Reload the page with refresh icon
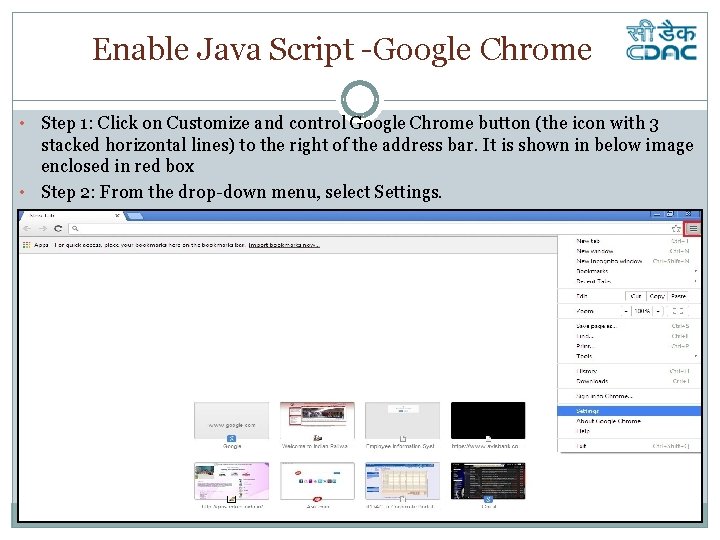 pyautogui.click(x=58, y=228)
